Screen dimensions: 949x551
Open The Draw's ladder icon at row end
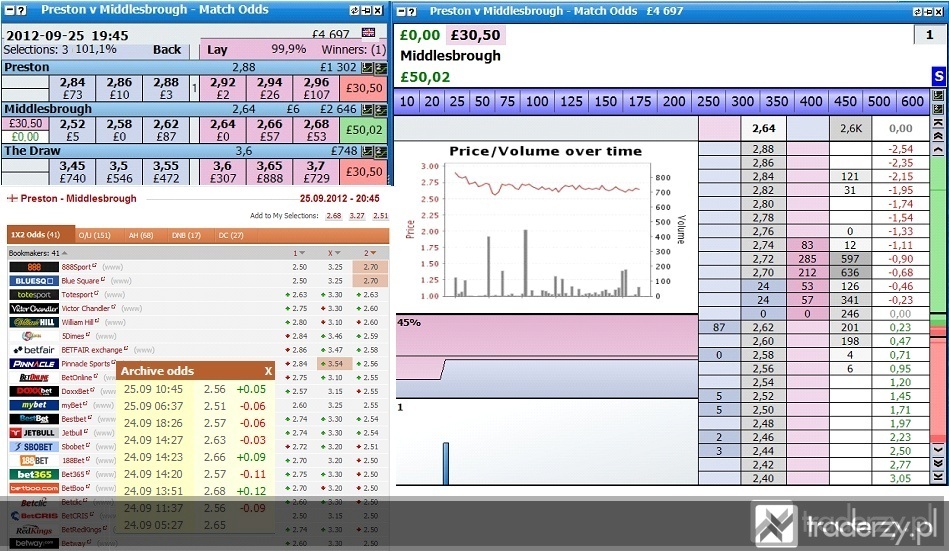pos(380,151)
